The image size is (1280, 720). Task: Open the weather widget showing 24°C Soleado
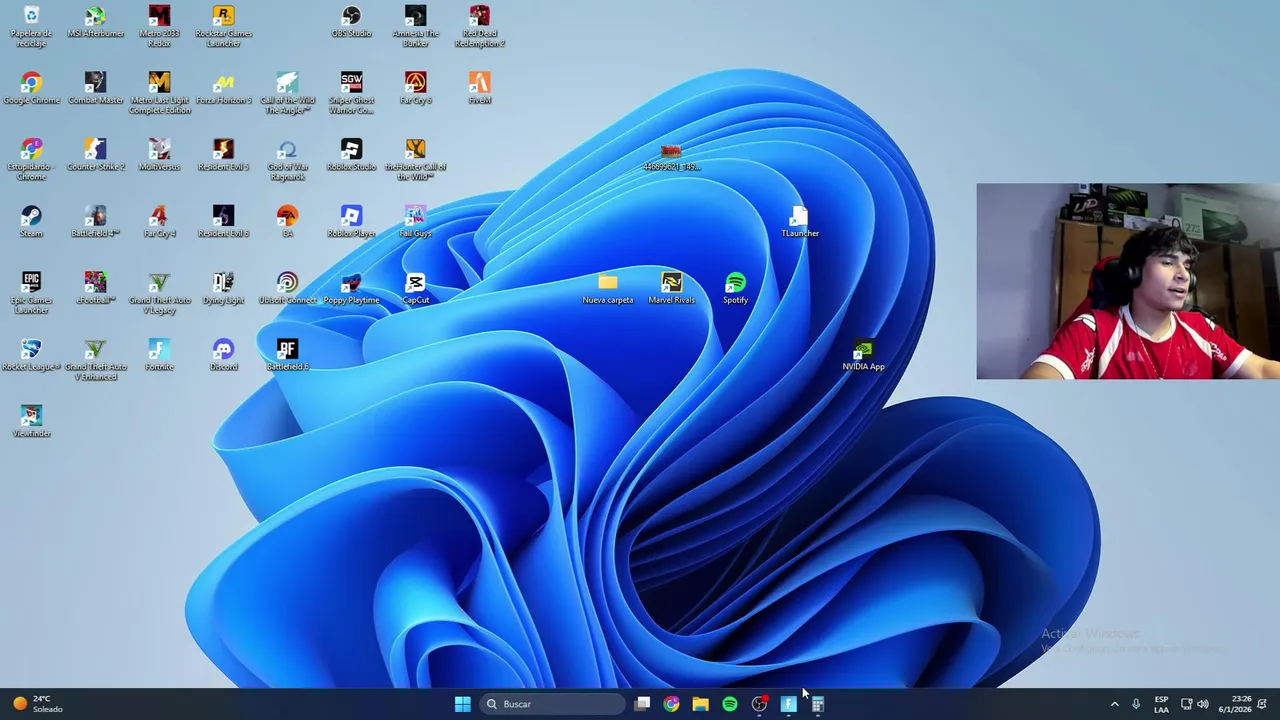(39, 704)
